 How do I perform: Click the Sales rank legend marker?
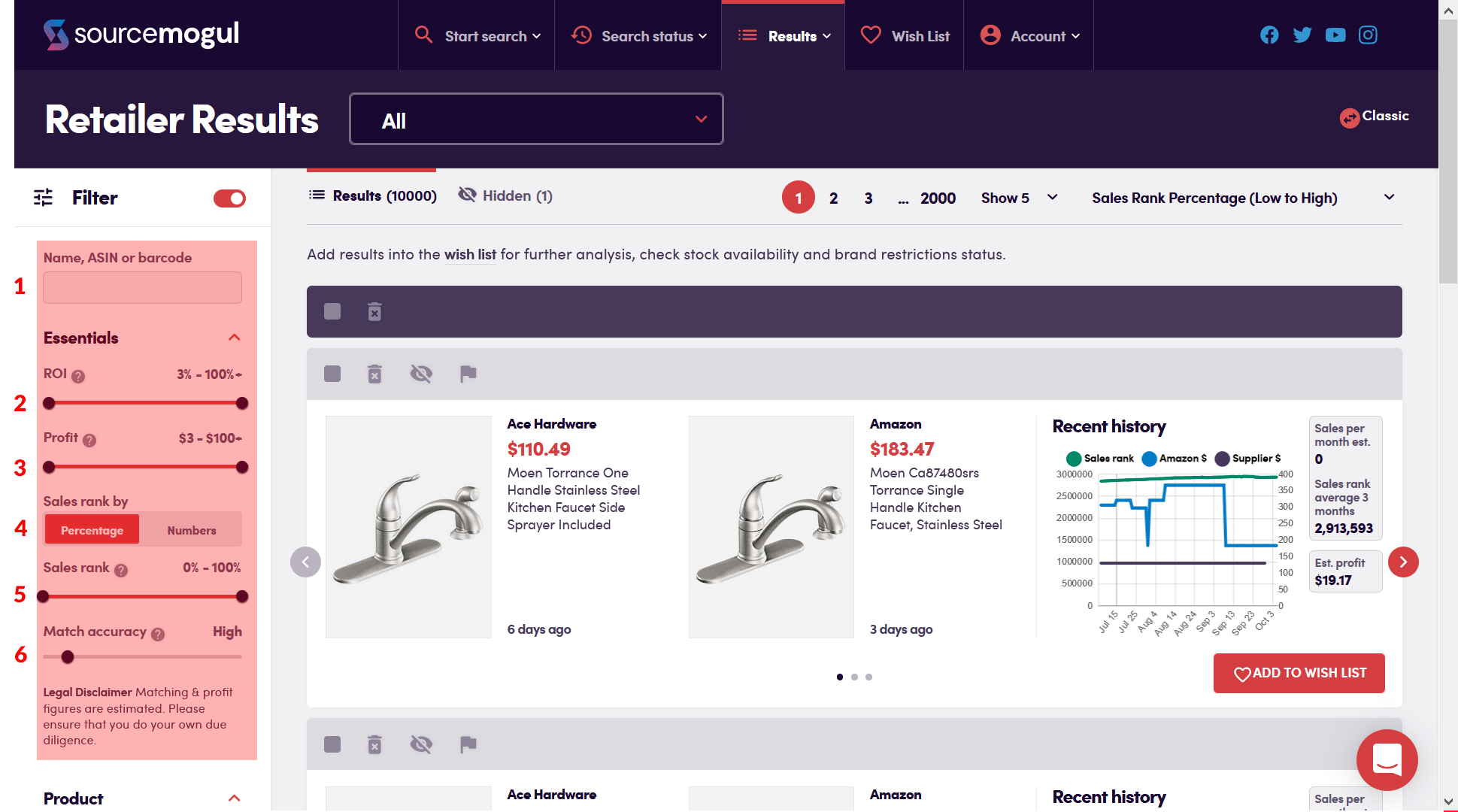1074,459
